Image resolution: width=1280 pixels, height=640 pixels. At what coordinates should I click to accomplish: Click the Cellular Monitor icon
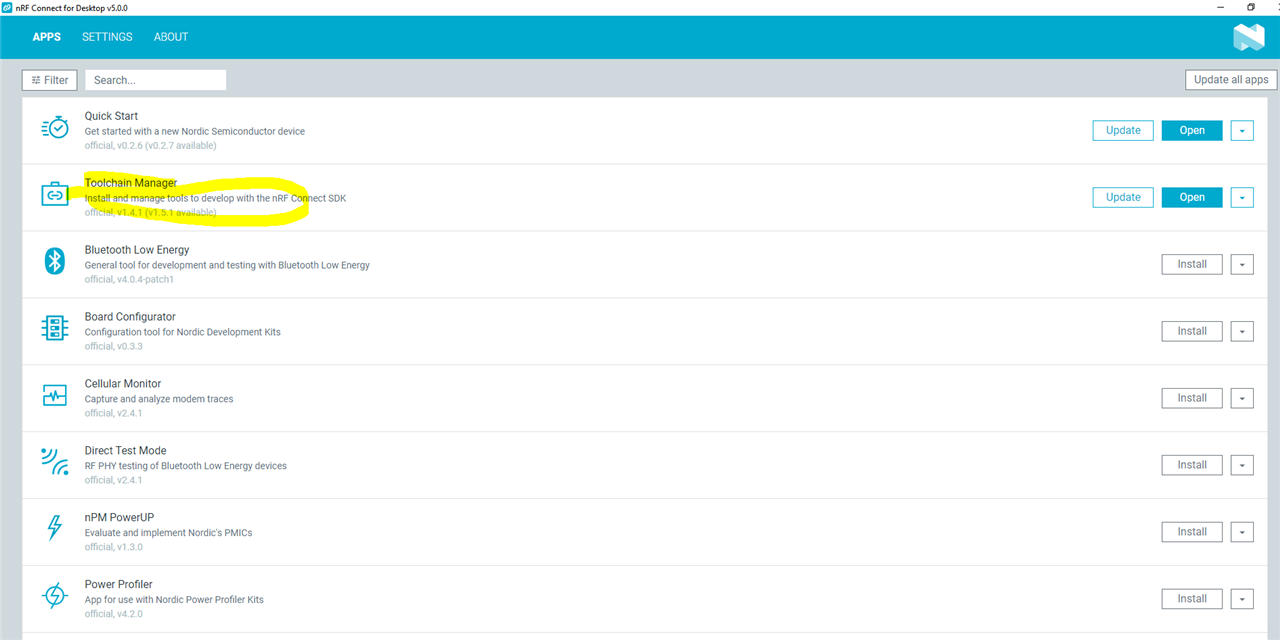[54, 395]
